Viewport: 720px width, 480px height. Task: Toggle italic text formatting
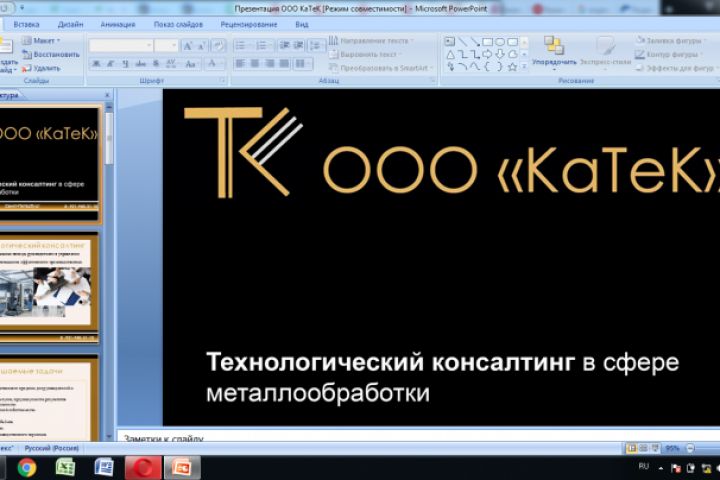(110, 64)
